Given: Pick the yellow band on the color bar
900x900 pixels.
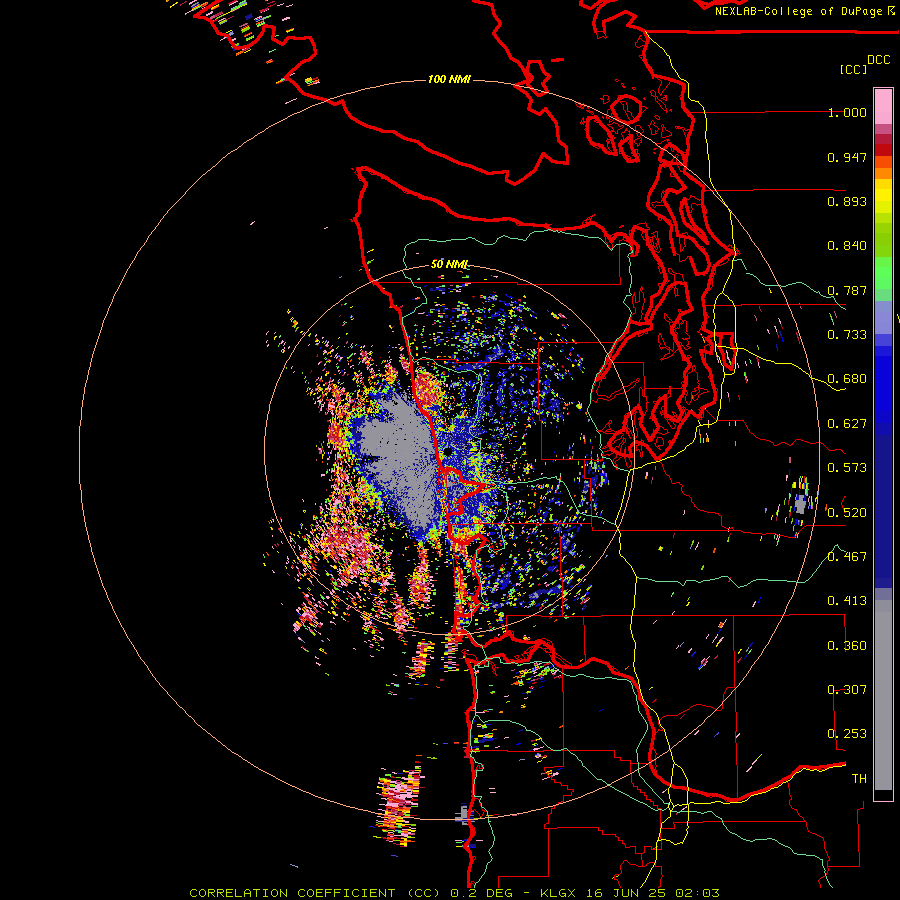Looking at the screenshot, I should point(883,197).
